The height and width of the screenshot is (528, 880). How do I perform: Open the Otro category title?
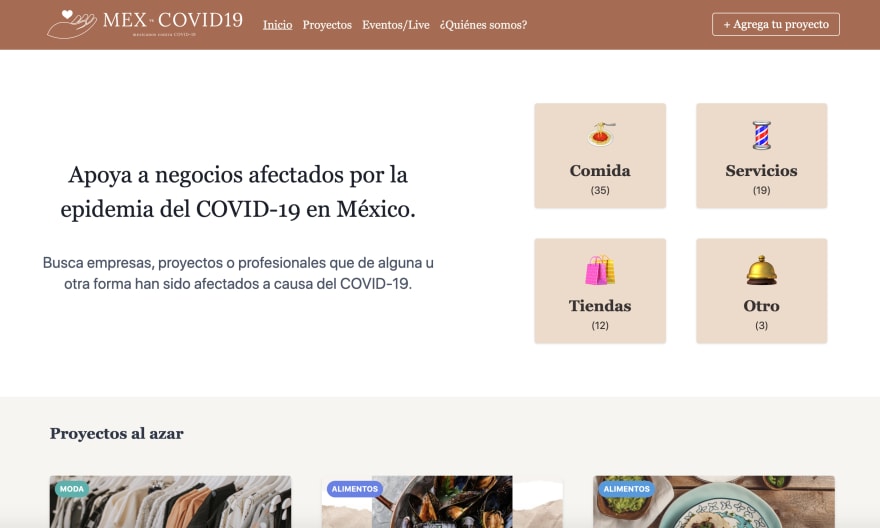pyautogui.click(x=762, y=306)
